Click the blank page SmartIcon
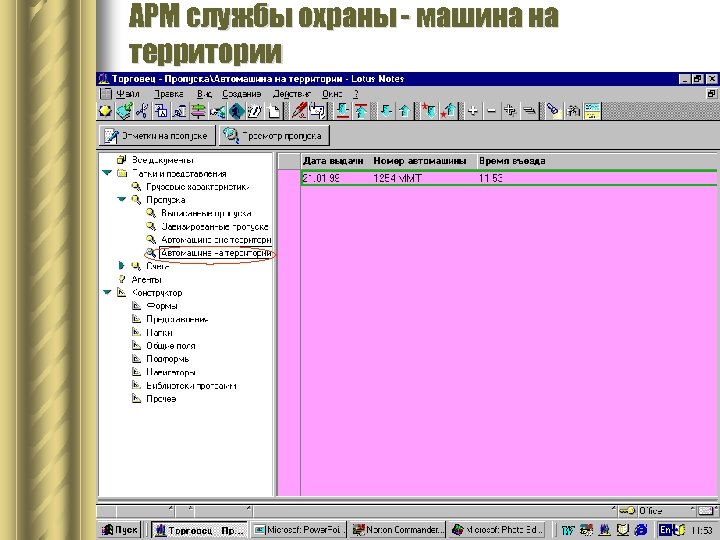The height and width of the screenshot is (540, 720). (x=274, y=111)
